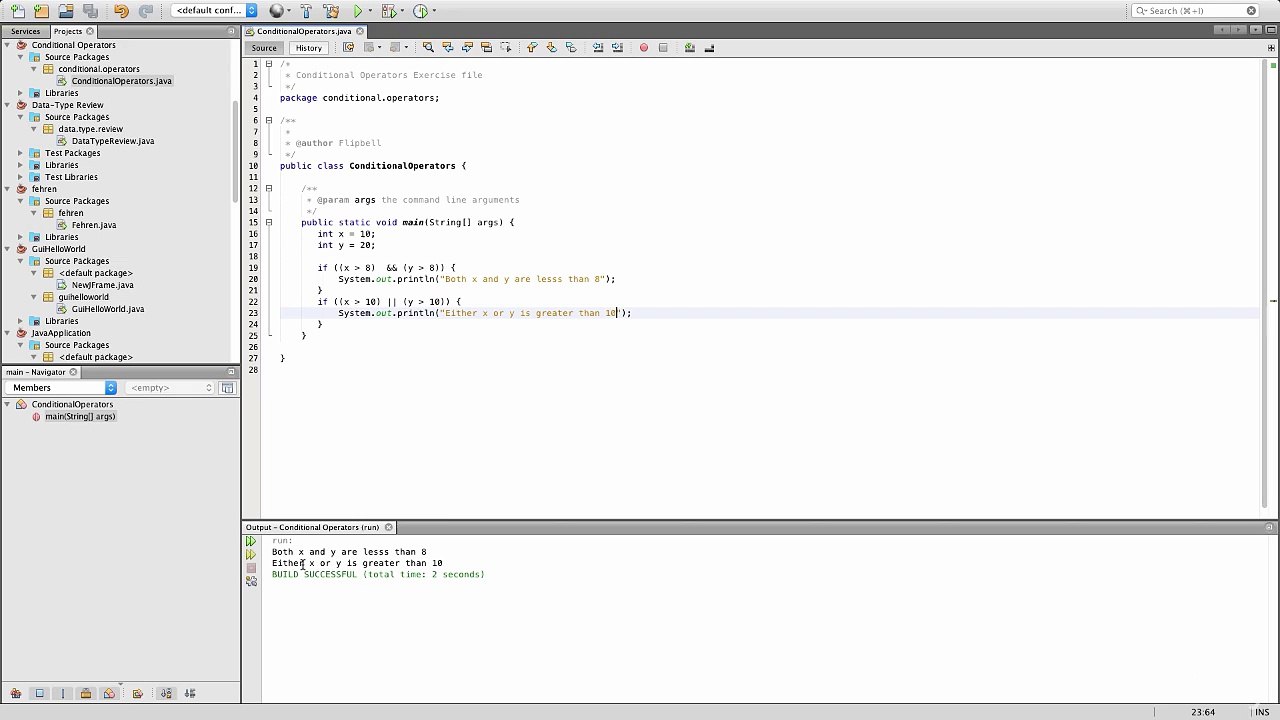This screenshot has width=1280, height=720.
Task: Click the Last Edit icon in editor toolbar
Action: point(348,47)
